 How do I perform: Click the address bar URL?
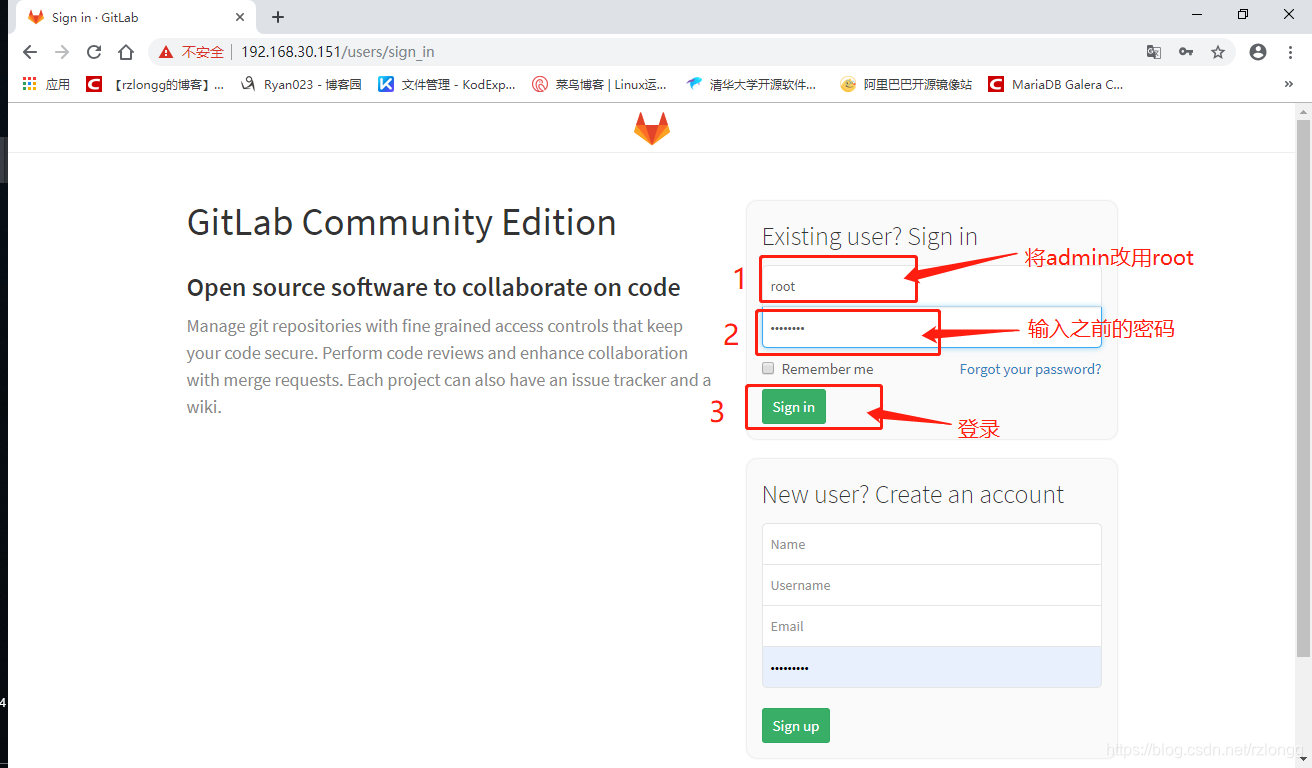338,52
